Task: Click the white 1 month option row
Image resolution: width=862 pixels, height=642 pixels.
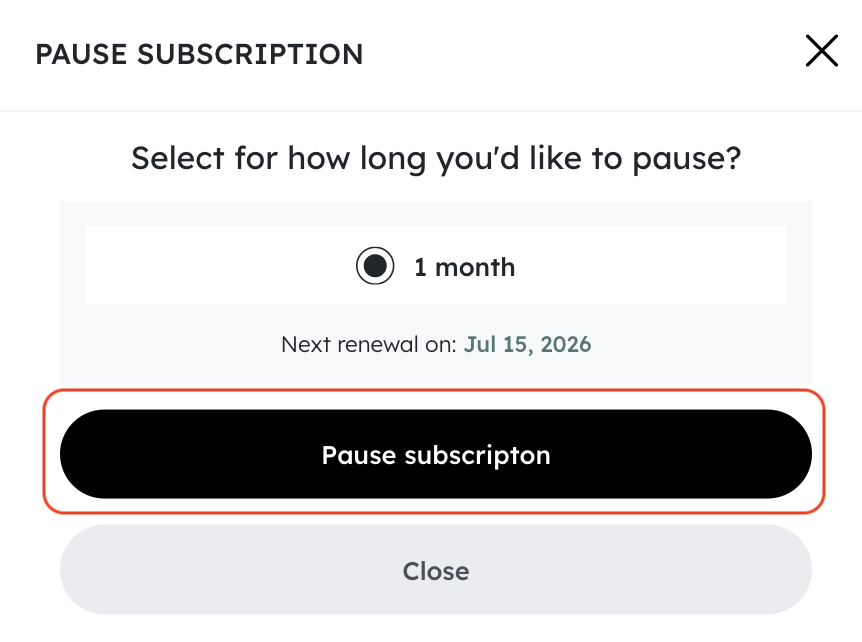Action: [650, 267]
